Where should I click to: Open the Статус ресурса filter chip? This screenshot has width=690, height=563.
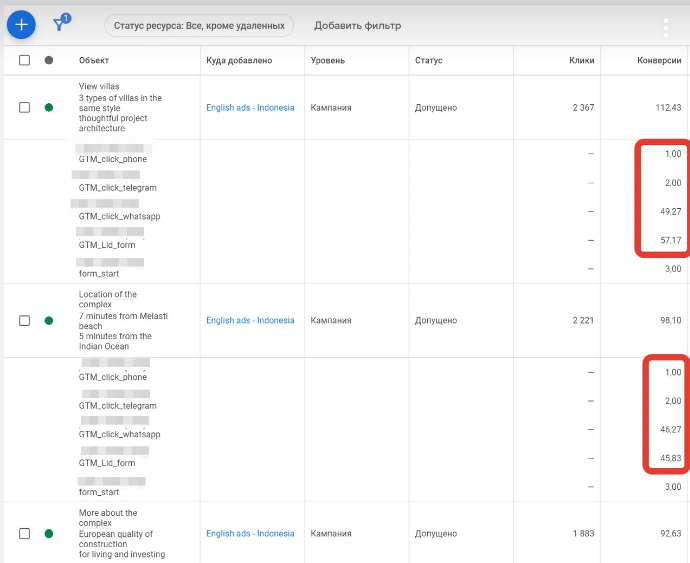point(199,25)
